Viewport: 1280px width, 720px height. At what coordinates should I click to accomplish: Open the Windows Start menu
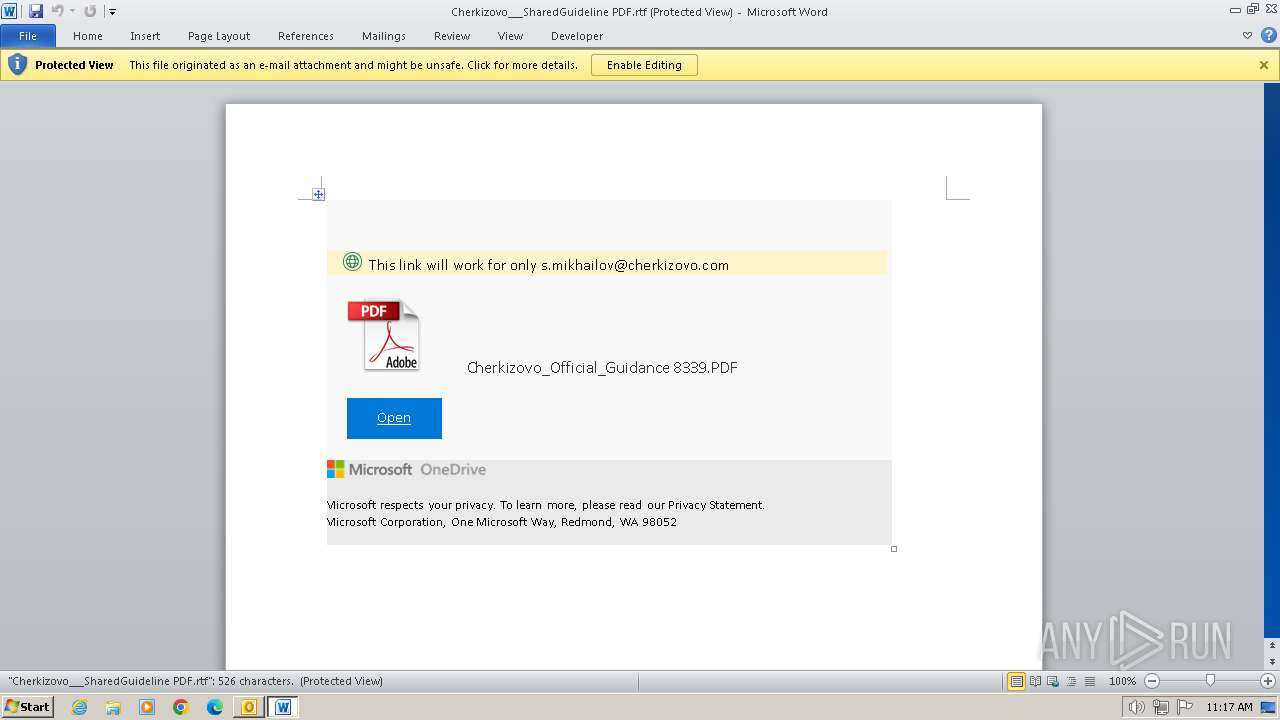[27, 707]
